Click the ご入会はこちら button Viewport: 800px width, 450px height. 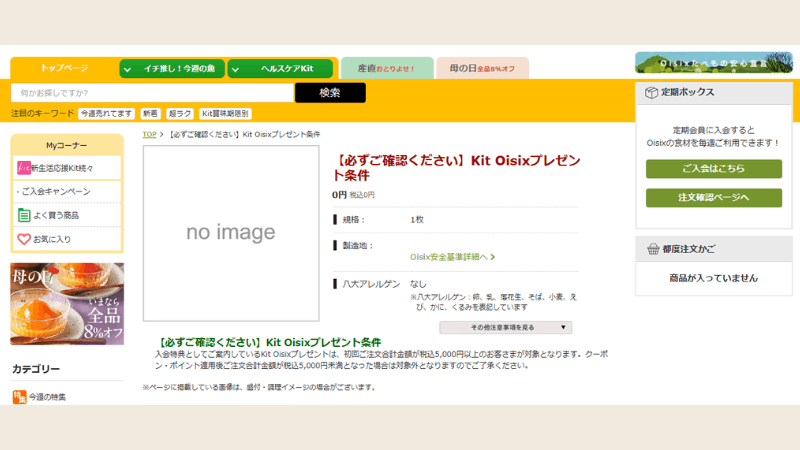click(x=713, y=169)
